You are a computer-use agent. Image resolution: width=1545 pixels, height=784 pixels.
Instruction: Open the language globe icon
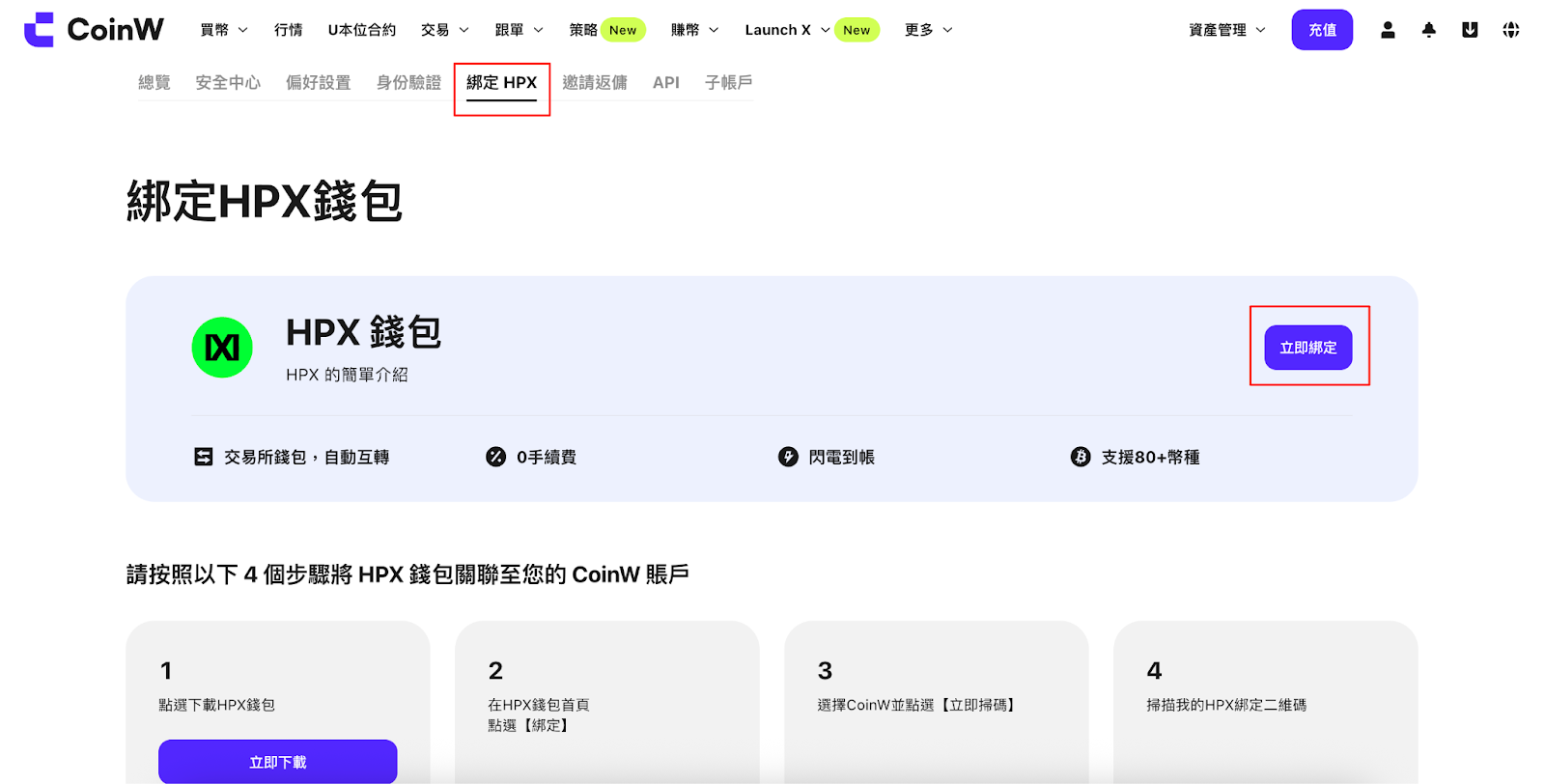[1511, 30]
